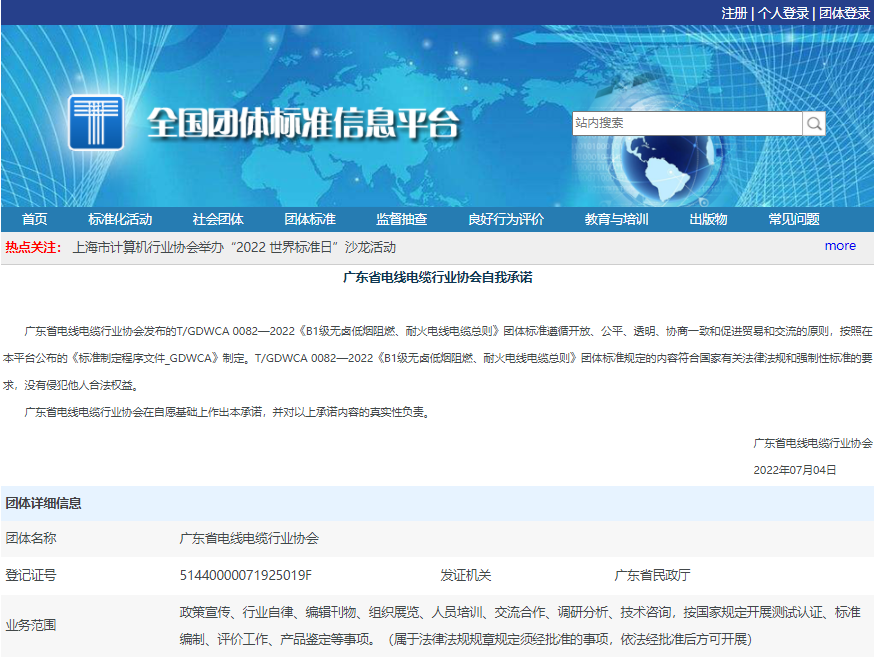
Task: Click the signature 广东省电线电缆行业协会 above the date
Action: tap(812, 443)
